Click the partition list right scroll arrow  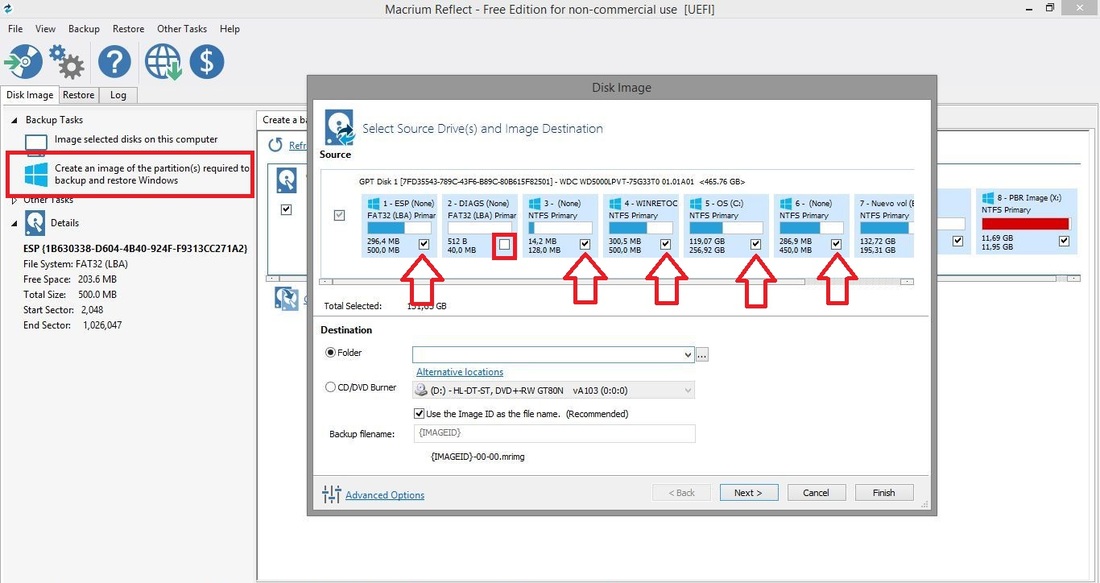pyautogui.click(x=907, y=281)
